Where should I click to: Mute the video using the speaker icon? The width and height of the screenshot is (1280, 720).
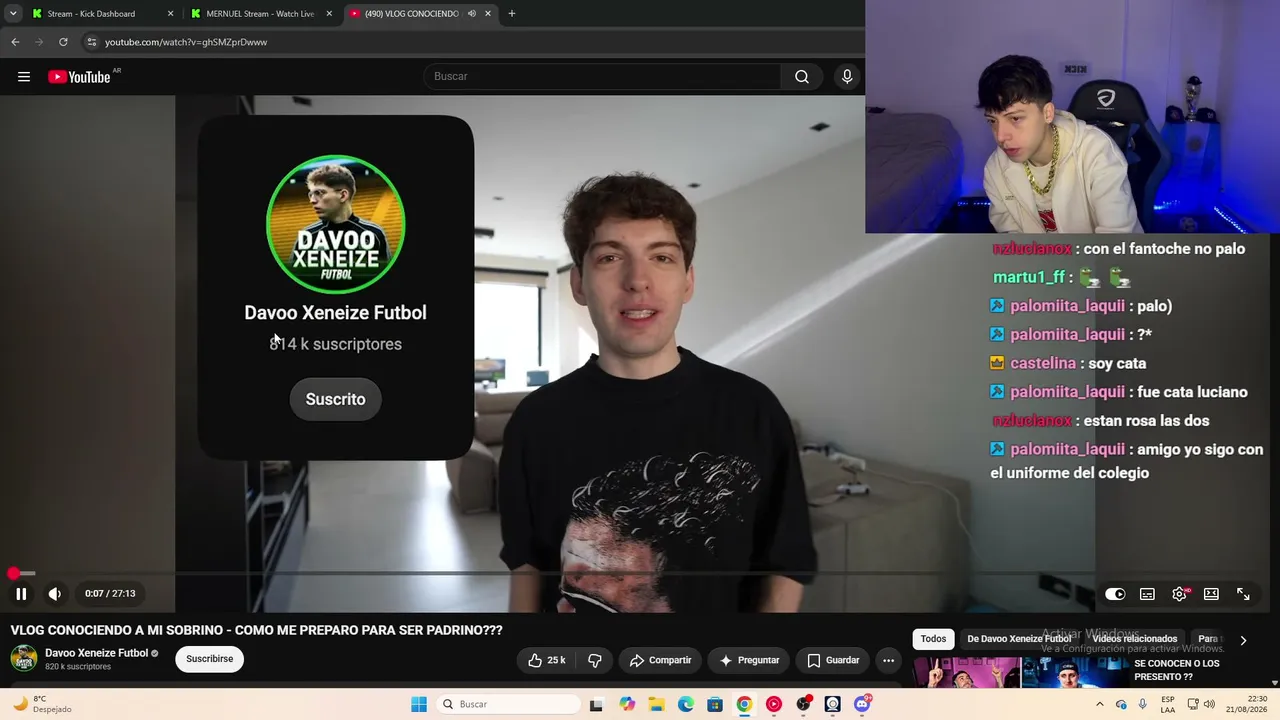coord(55,594)
